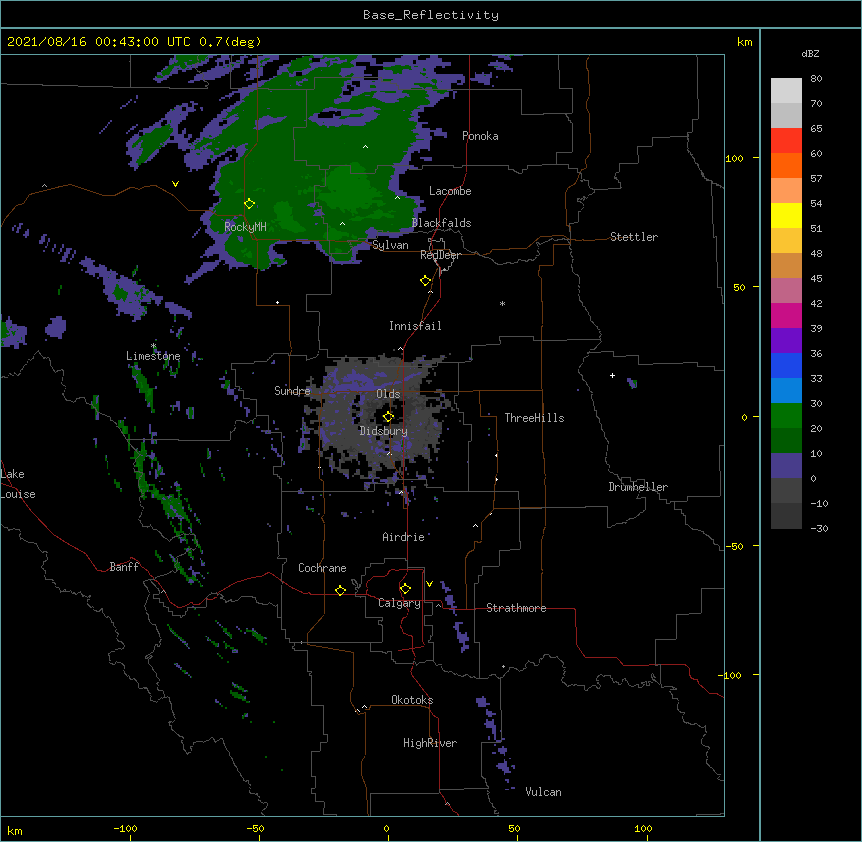Select the Drumheller label
862x842 pixels.
tap(638, 487)
